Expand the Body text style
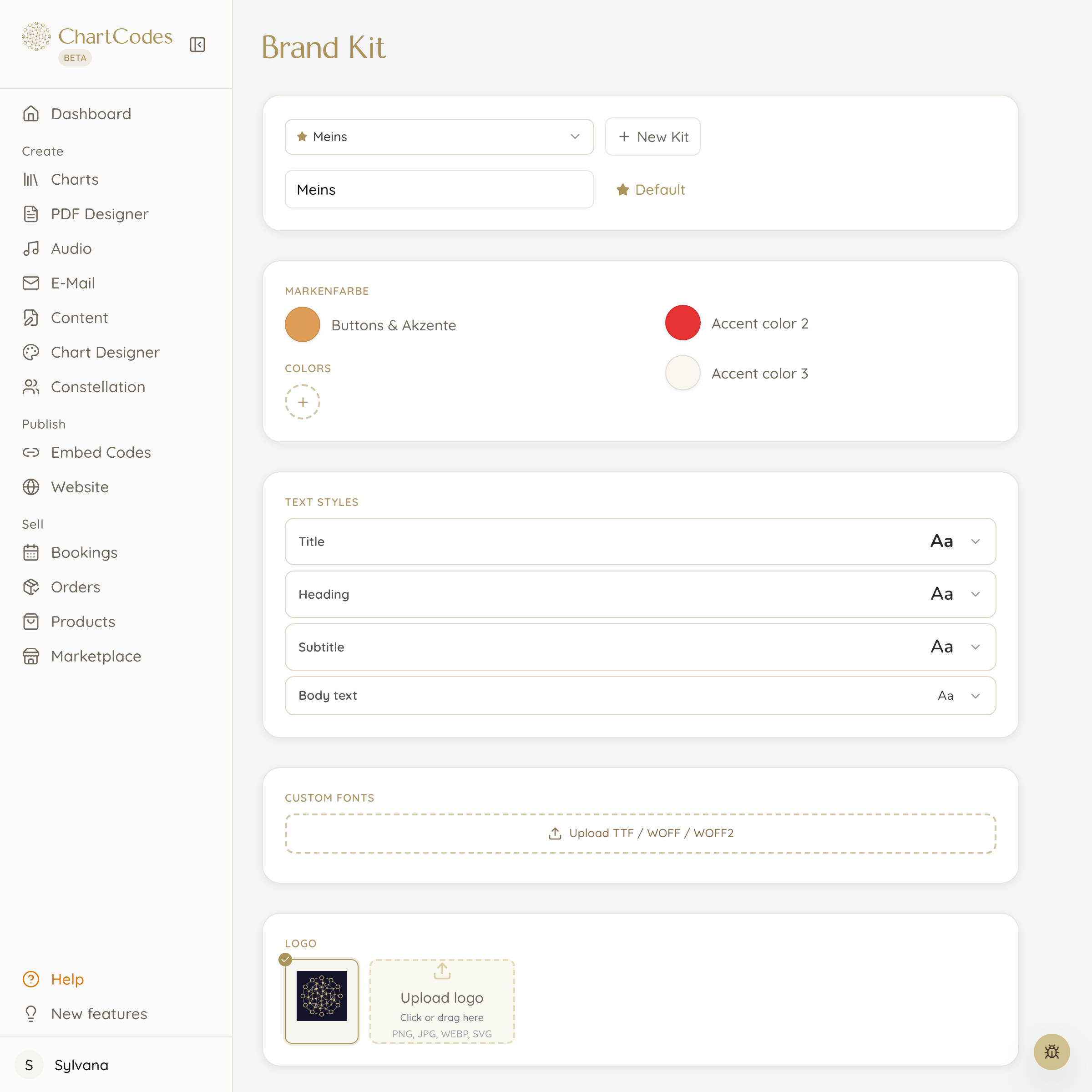This screenshot has width=1092, height=1092. point(640,695)
